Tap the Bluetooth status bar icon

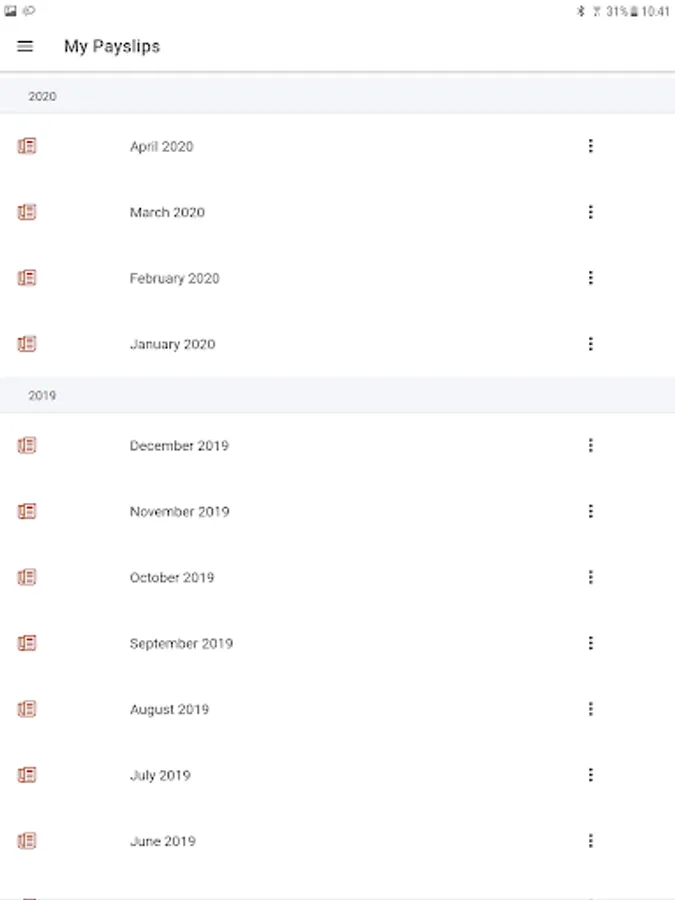pos(580,11)
